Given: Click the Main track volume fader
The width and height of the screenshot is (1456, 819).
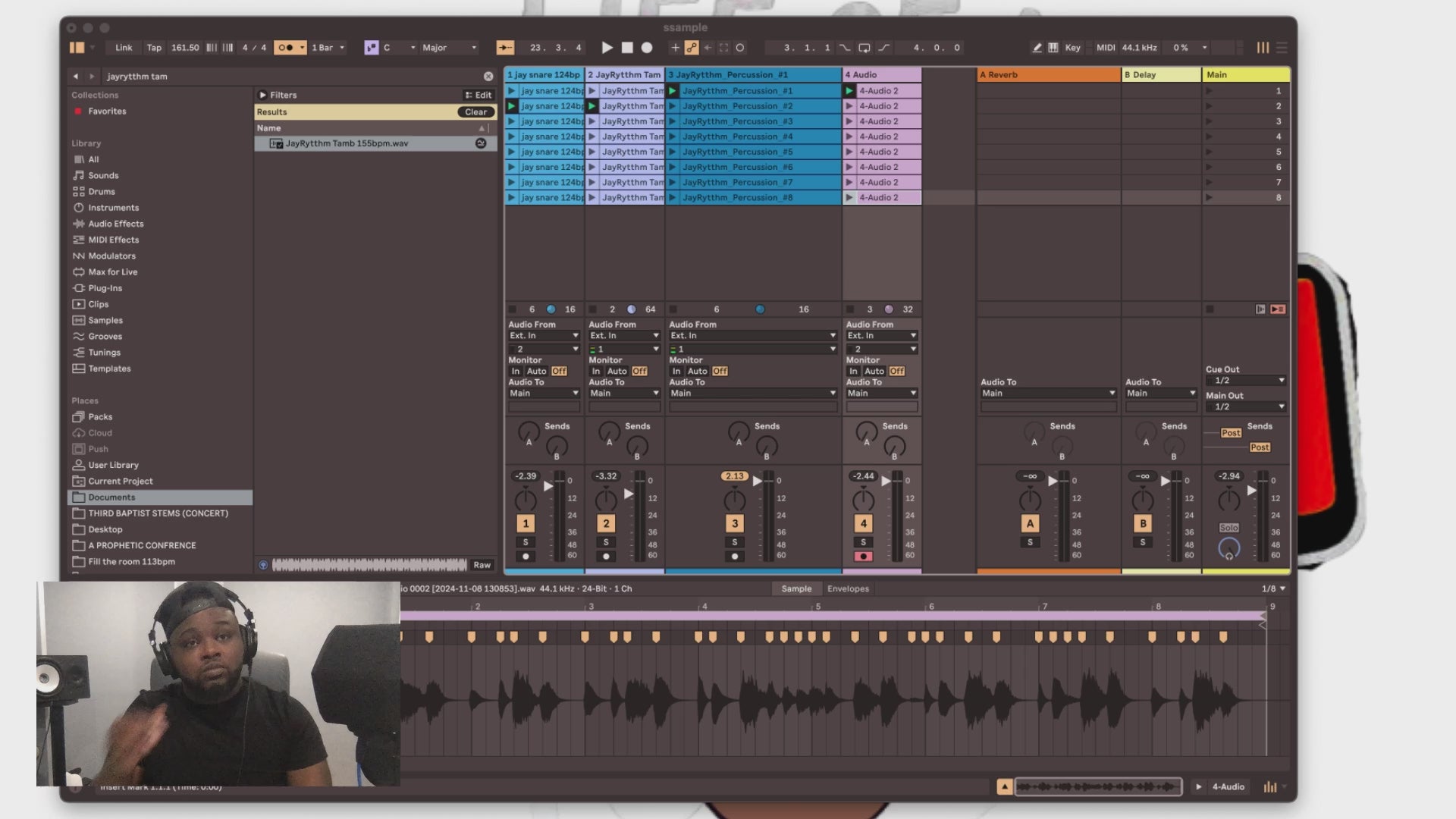Looking at the screenshot, I should pos(1252,491).
